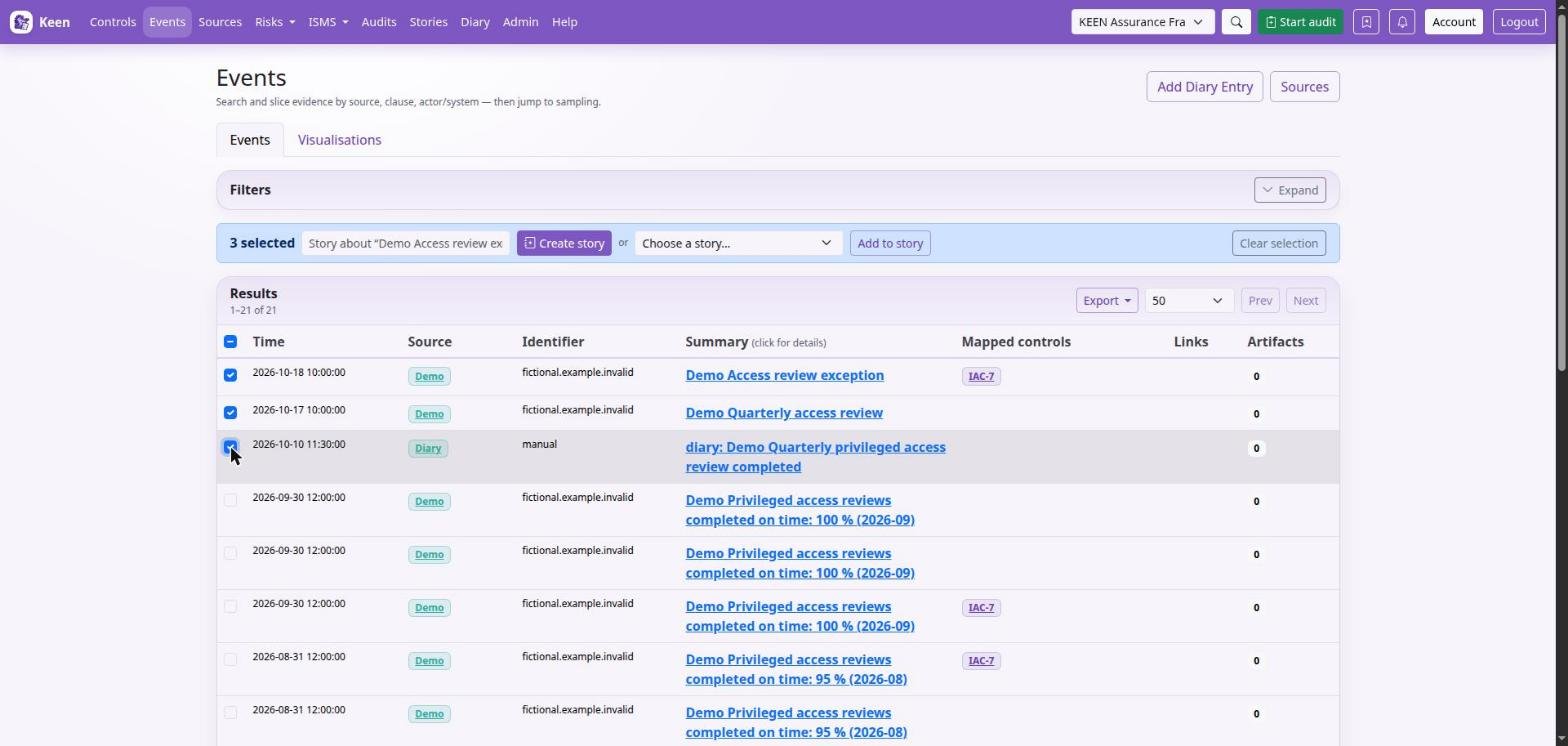The width and height of the screenshot is (1568, 746).
Task: Click the Add Diary Entry button
Action: coord(1205,87)
